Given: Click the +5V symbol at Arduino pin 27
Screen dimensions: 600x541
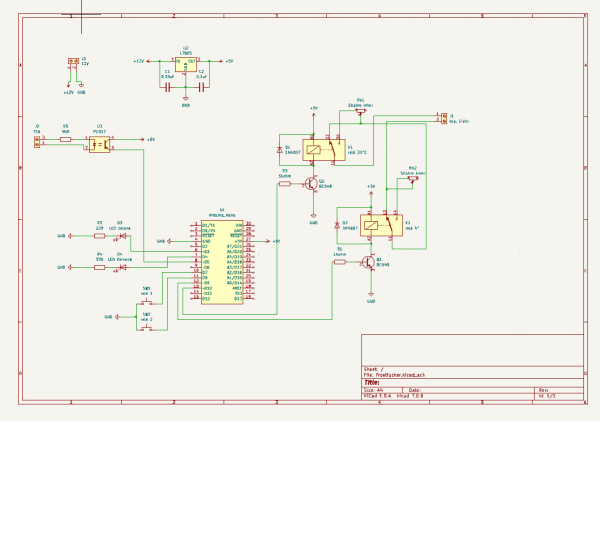Looking at the screenshot, I should pos(268,241).
